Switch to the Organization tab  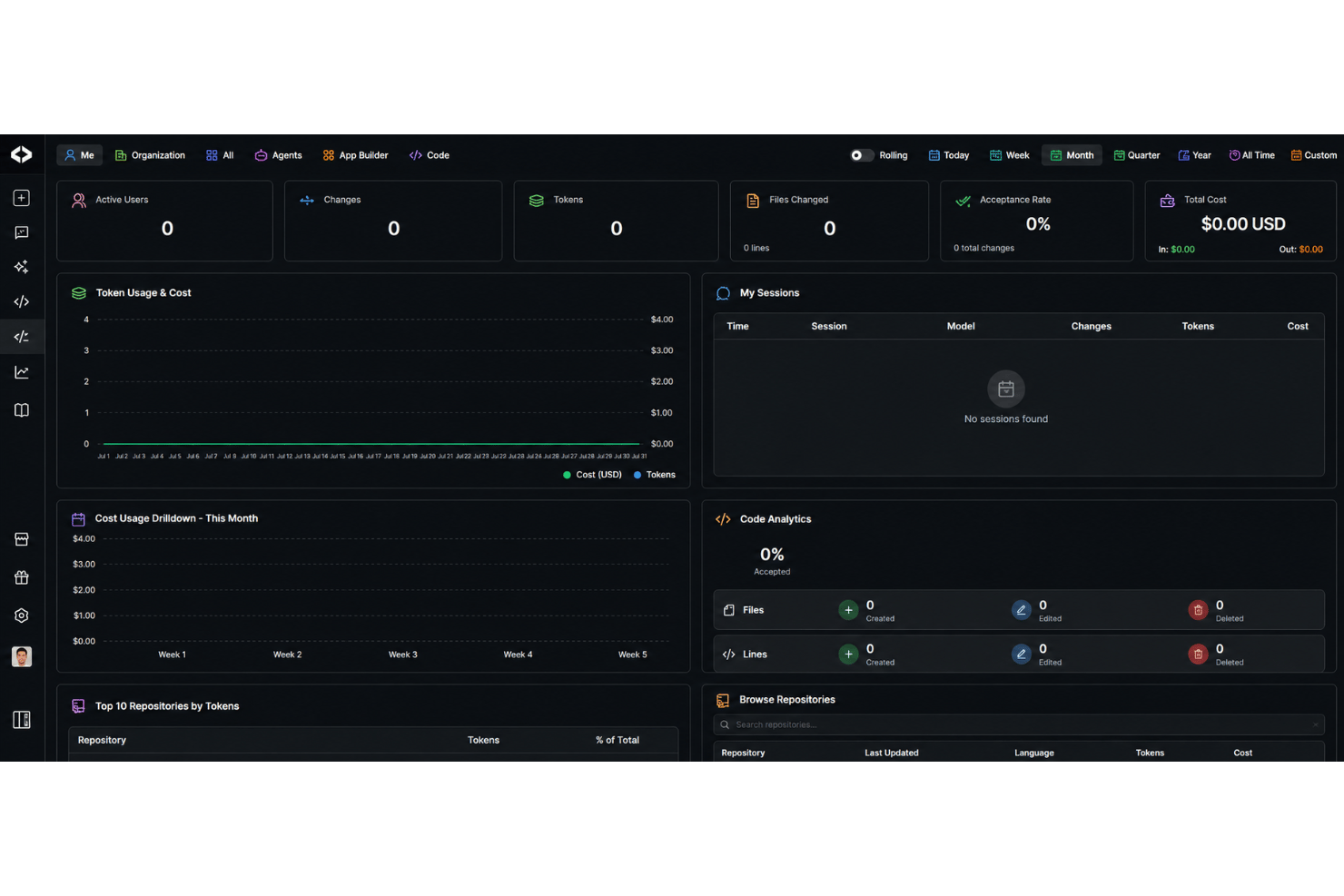(150, 155)
